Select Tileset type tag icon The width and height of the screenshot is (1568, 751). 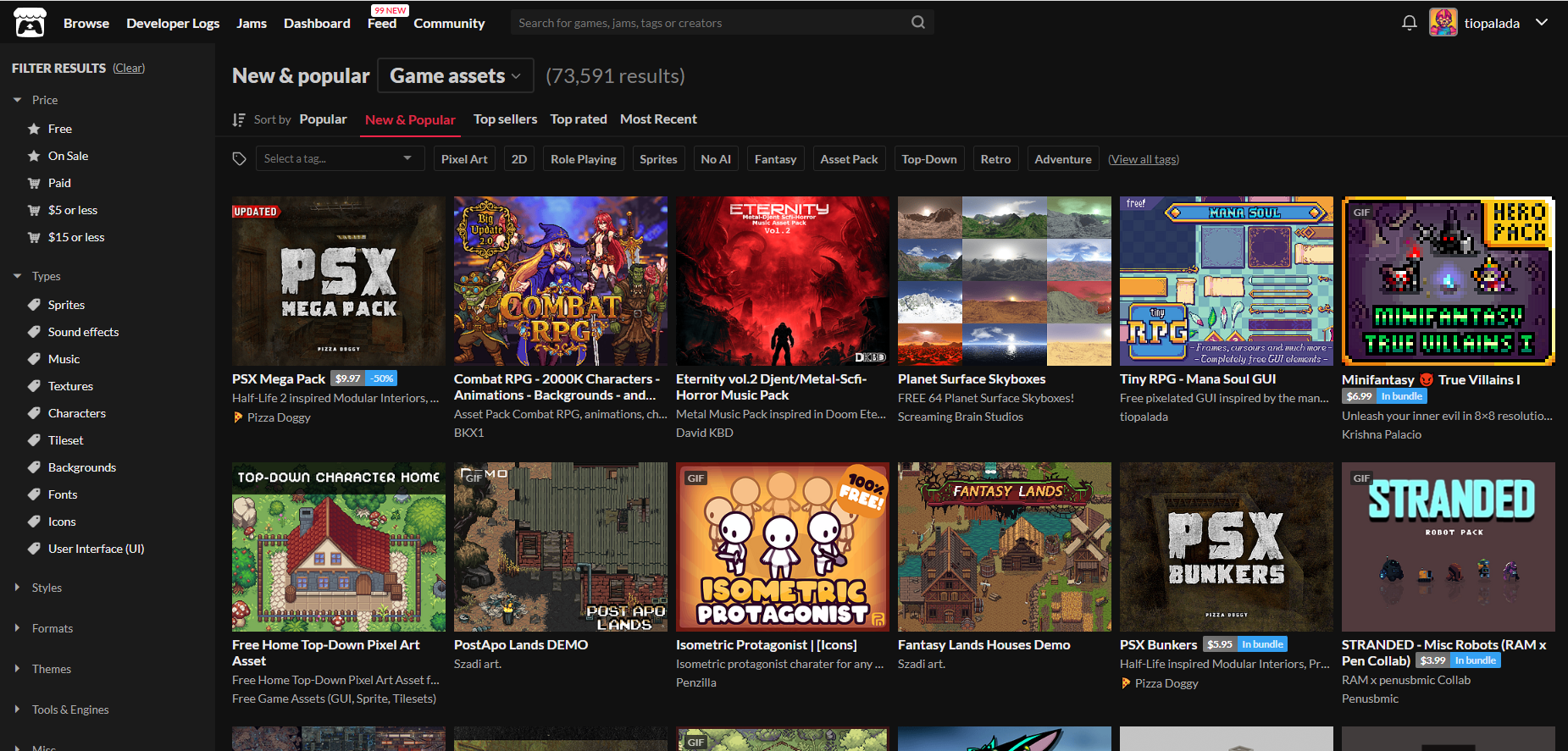[x=34, y=440]
